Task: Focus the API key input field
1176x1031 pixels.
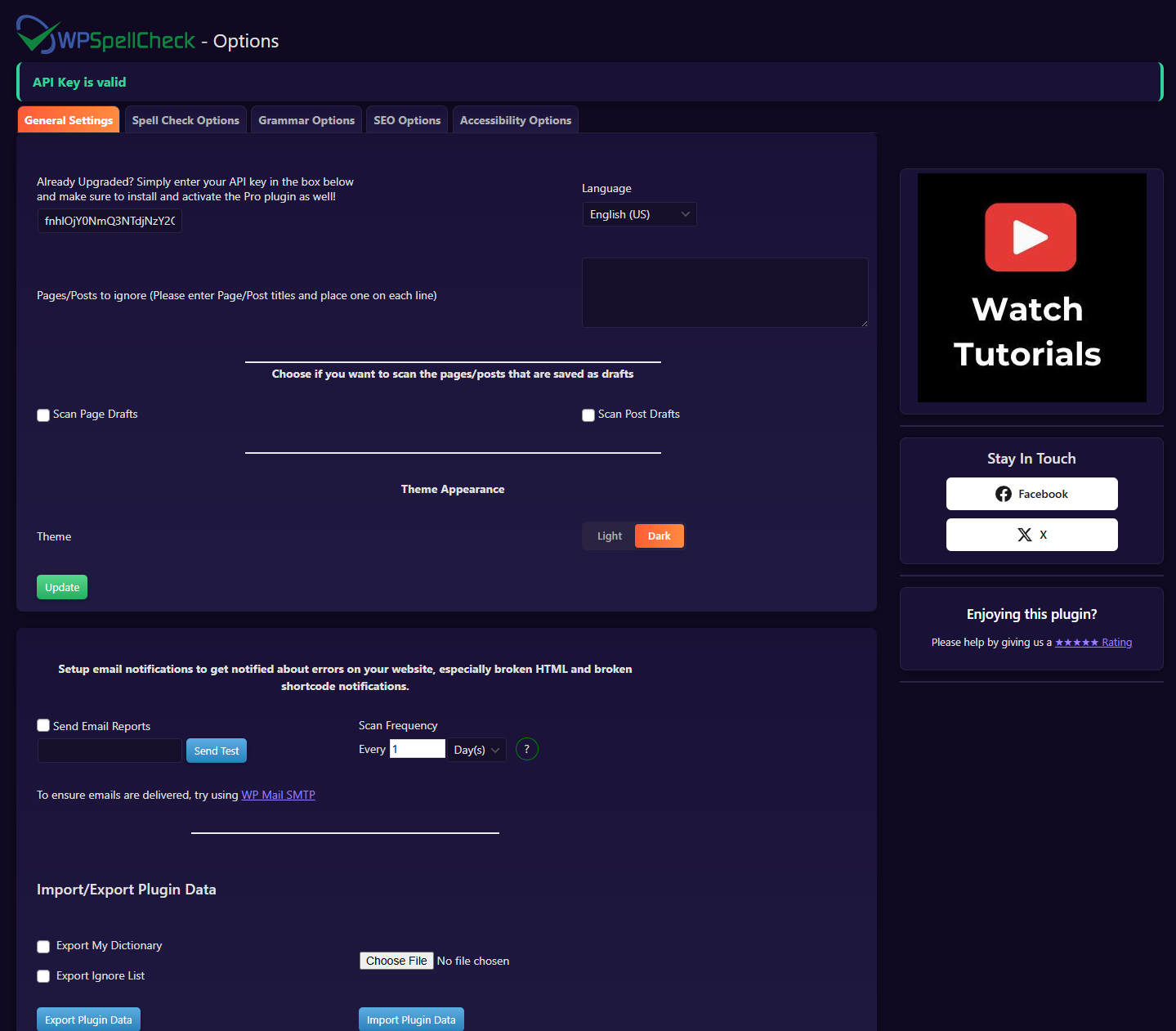Action: (110, 221)
